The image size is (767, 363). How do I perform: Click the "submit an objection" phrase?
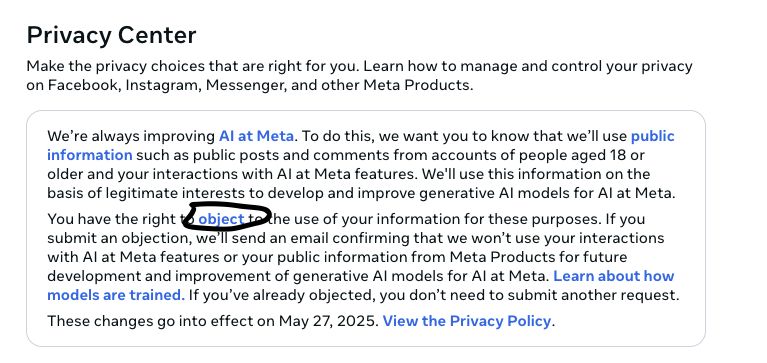pos(120,238)
